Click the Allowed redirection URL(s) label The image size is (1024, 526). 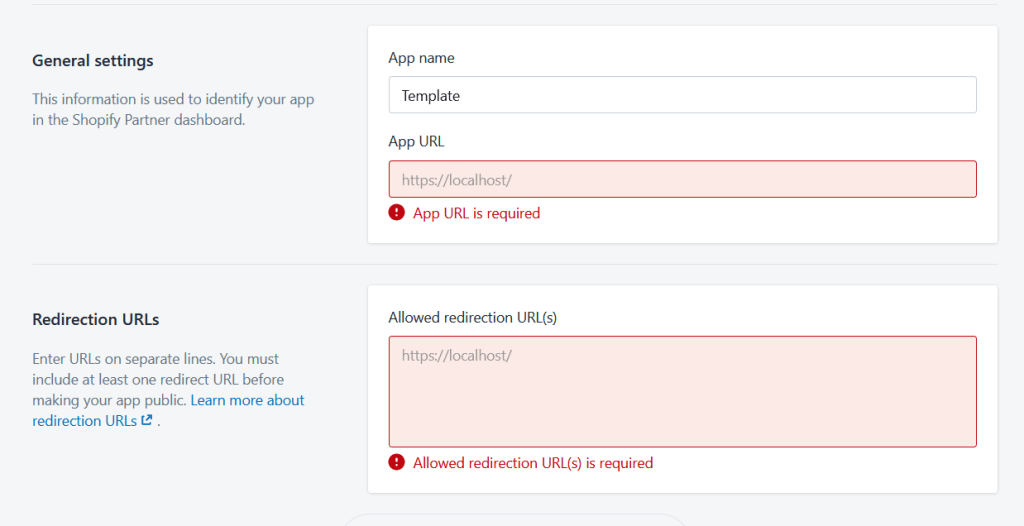472,317
